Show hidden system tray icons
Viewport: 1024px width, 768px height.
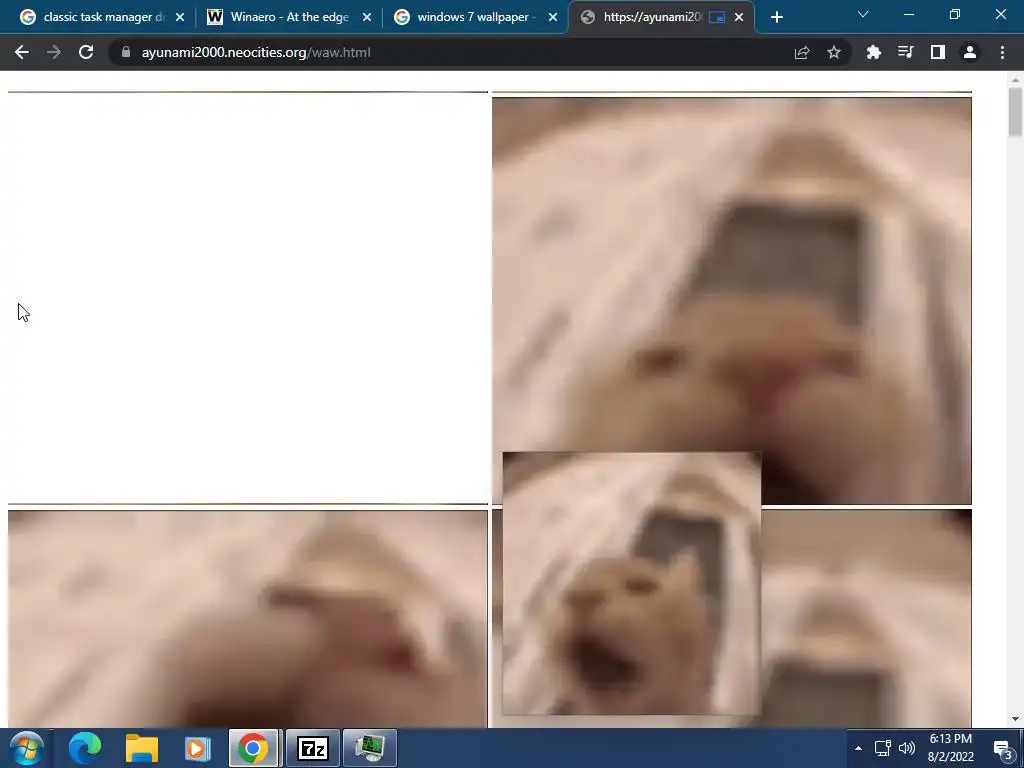coord(858,748)
